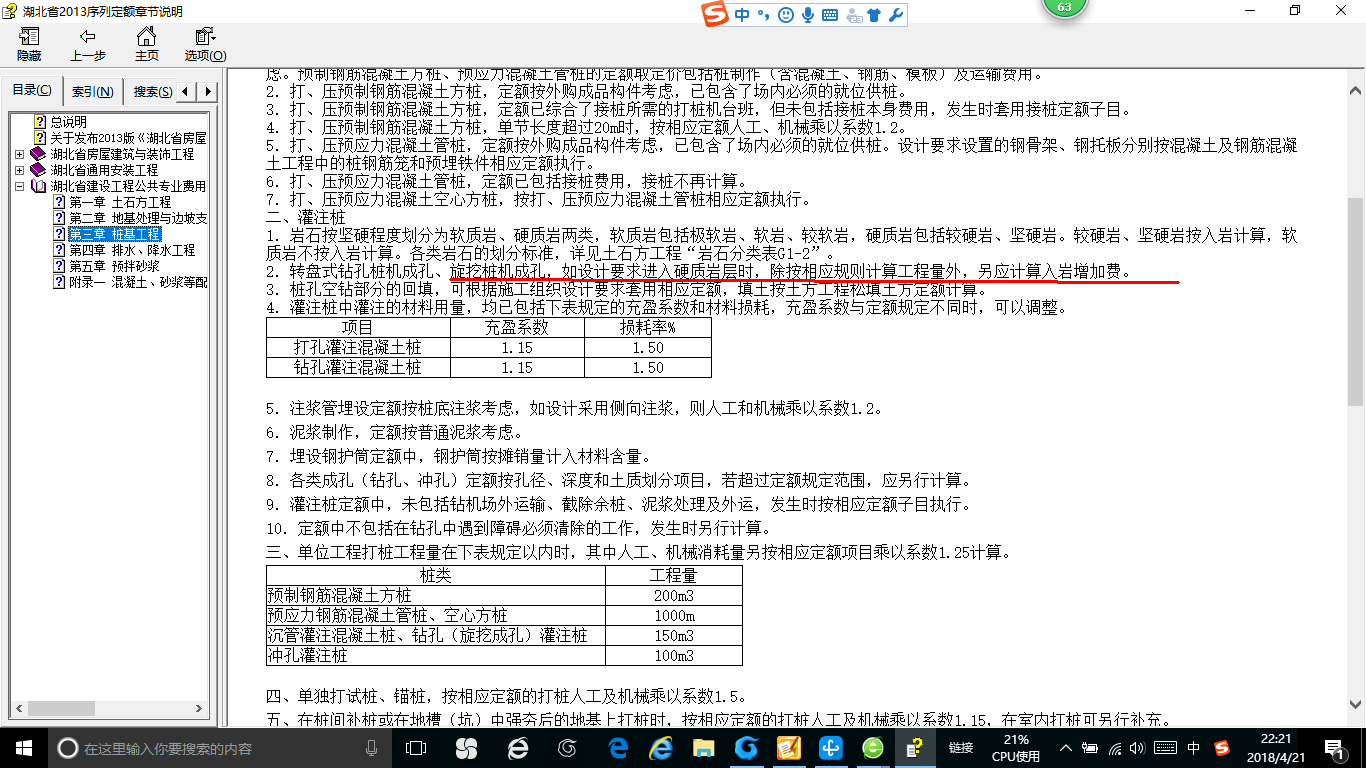Toggle the 中 Chinese/English input mode

pos(742,15)
